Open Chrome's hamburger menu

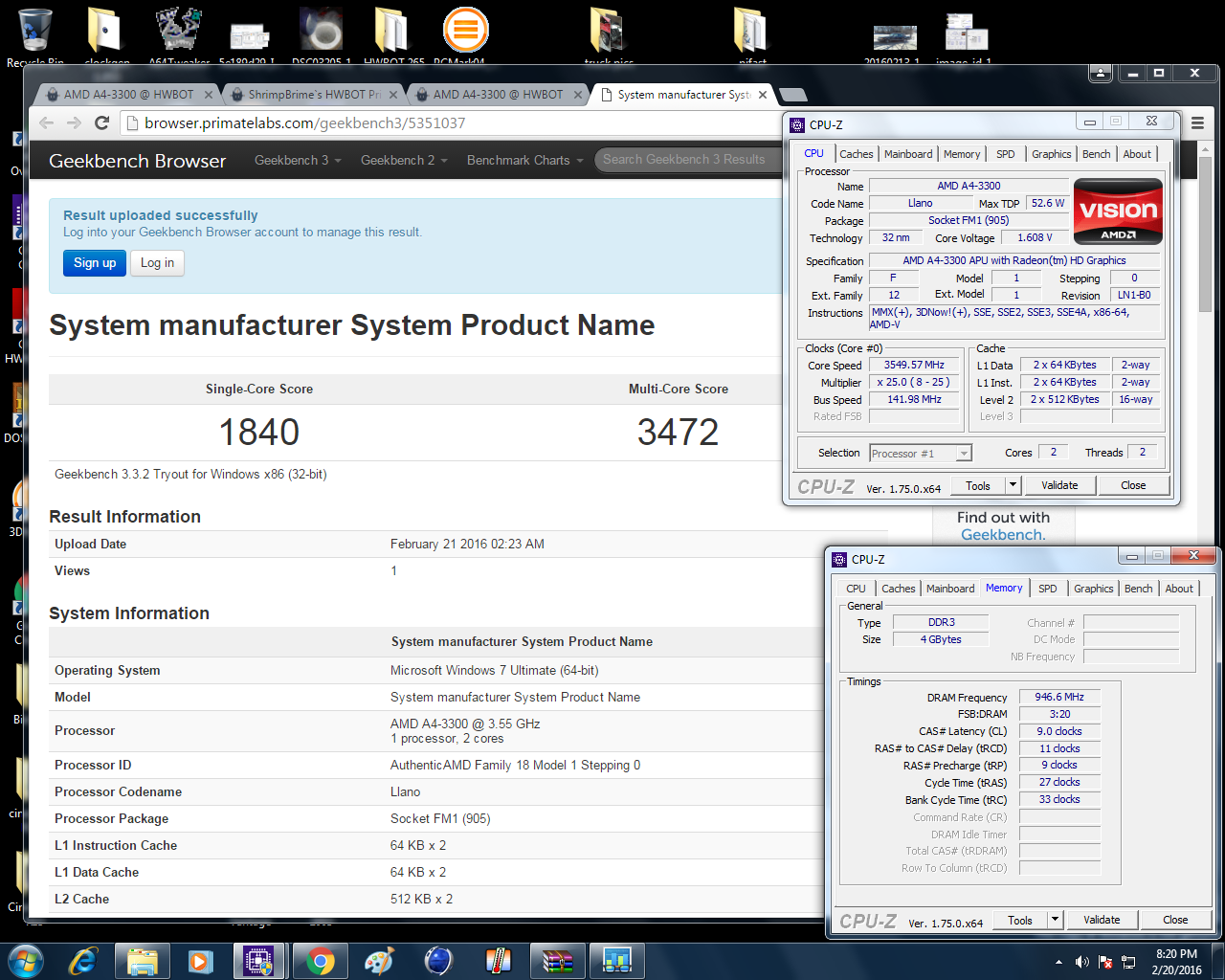(x=1197, y=122)
